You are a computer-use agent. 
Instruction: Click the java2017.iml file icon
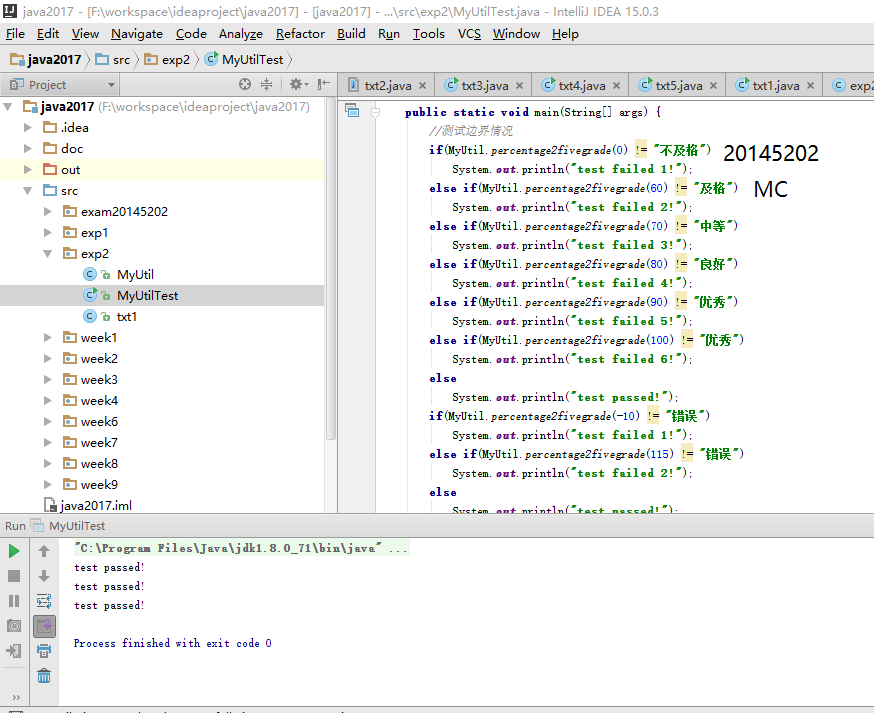coord(50,505)
